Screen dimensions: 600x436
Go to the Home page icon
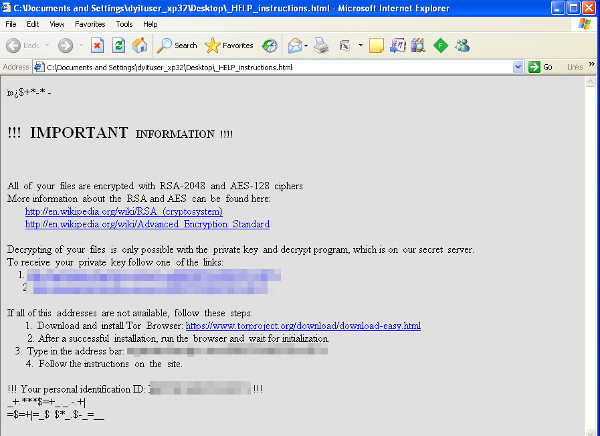point(140,45)
